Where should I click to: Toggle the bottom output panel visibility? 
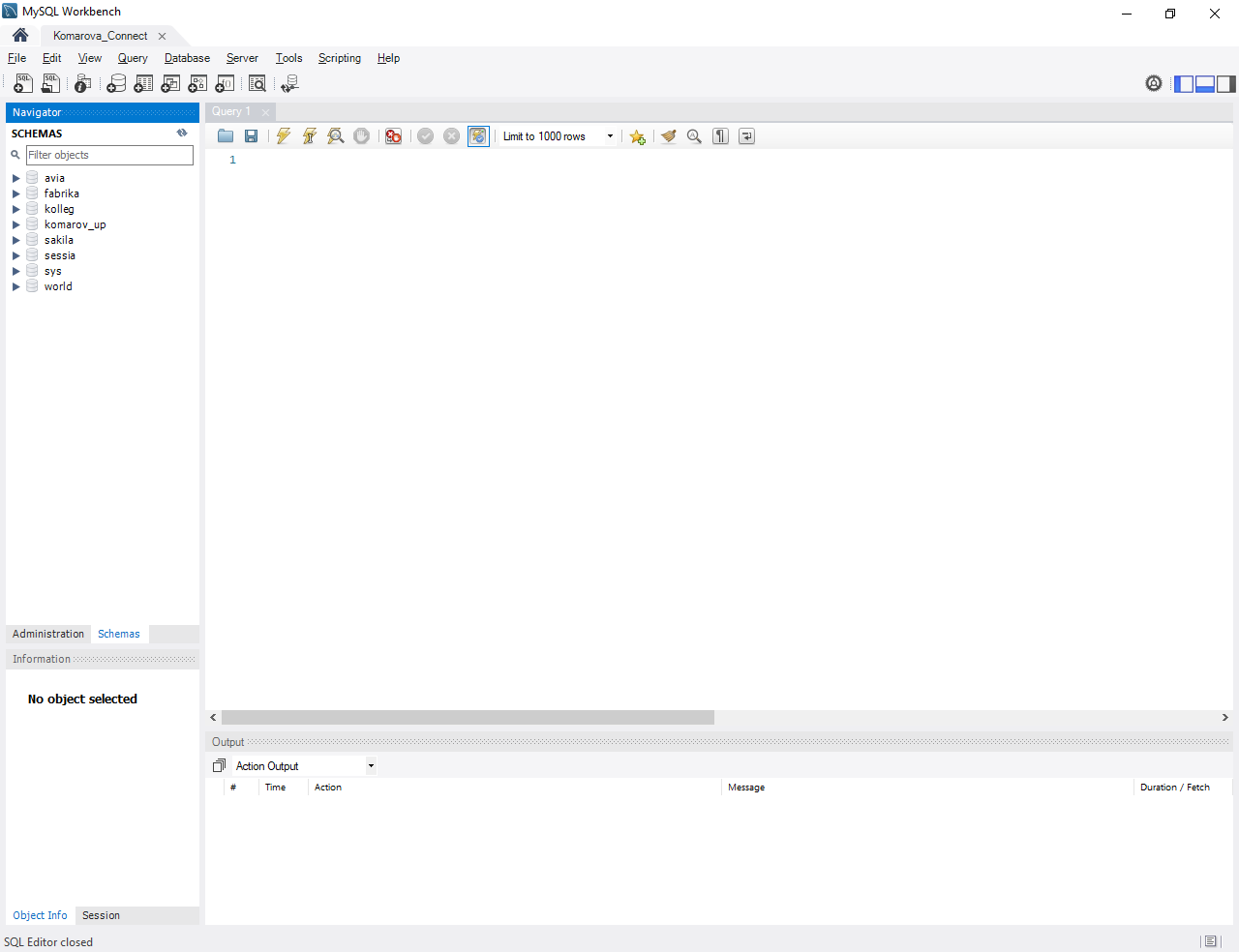pos(1205,84)
